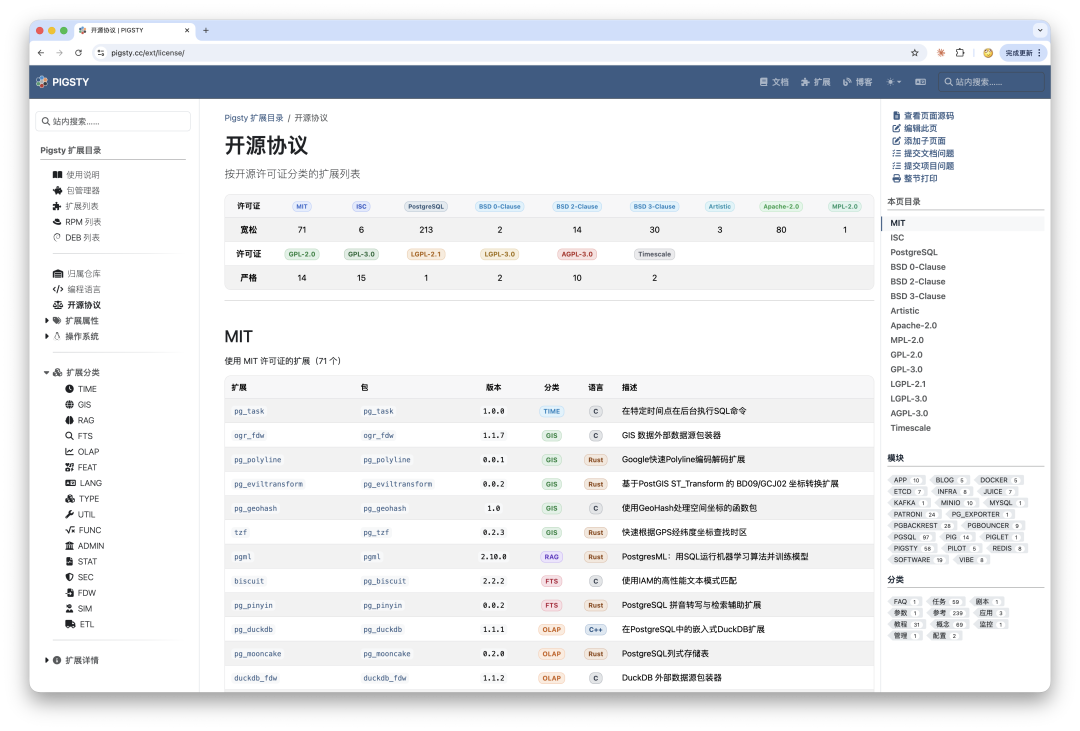Viewport: 1080px width, 731px height.
Task: Click the FAQ category tag
Action: tap(906, 601)
